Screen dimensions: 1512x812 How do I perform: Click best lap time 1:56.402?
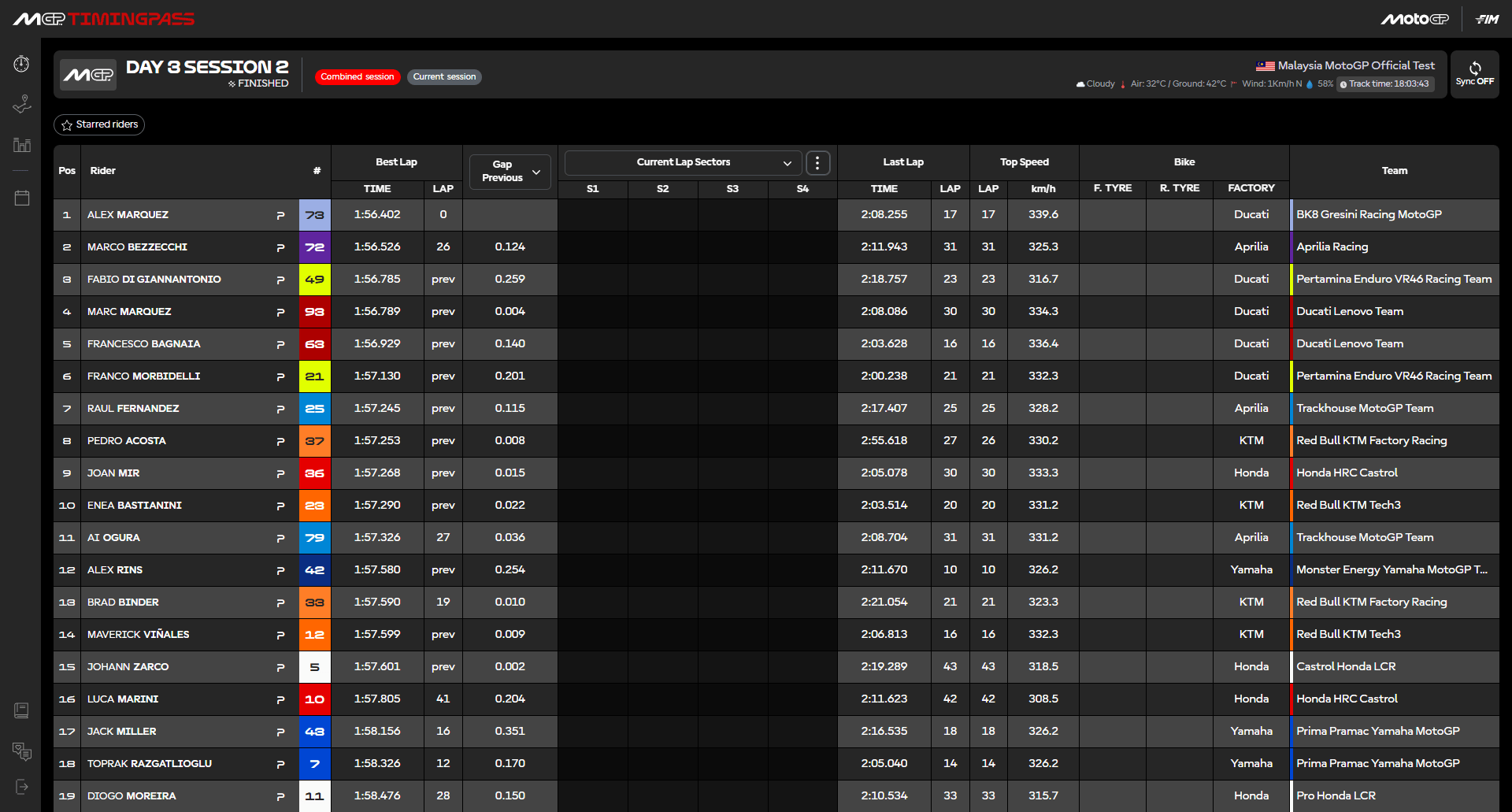click(x=377, y=214)
